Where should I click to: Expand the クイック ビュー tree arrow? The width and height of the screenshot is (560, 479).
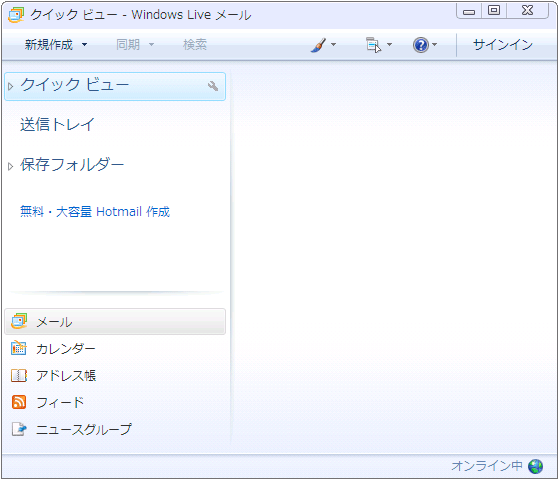tap(10, 86)
